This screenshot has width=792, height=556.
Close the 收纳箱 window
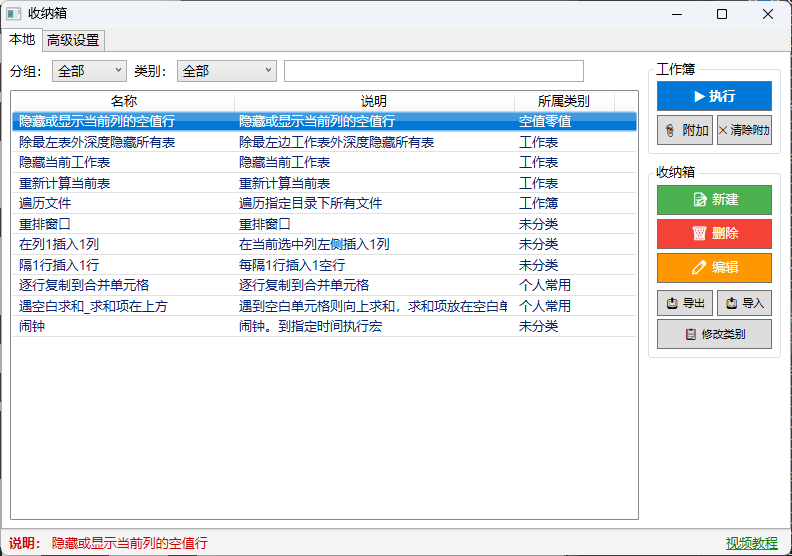[x=768, y=14]
